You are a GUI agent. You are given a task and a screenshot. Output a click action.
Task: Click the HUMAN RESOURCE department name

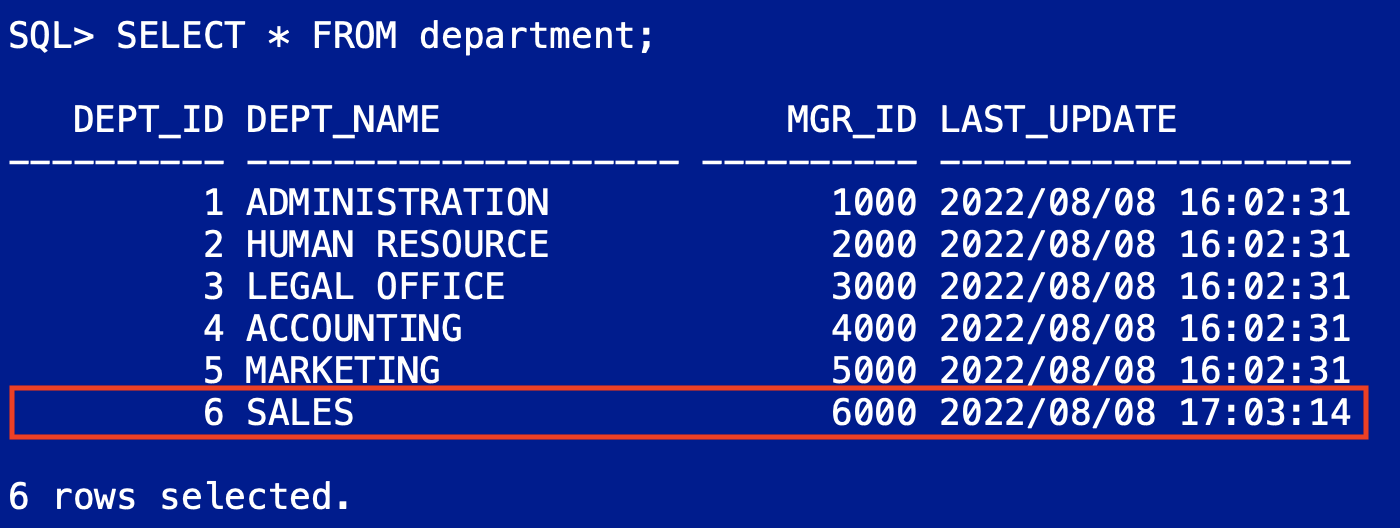[397, 245]
